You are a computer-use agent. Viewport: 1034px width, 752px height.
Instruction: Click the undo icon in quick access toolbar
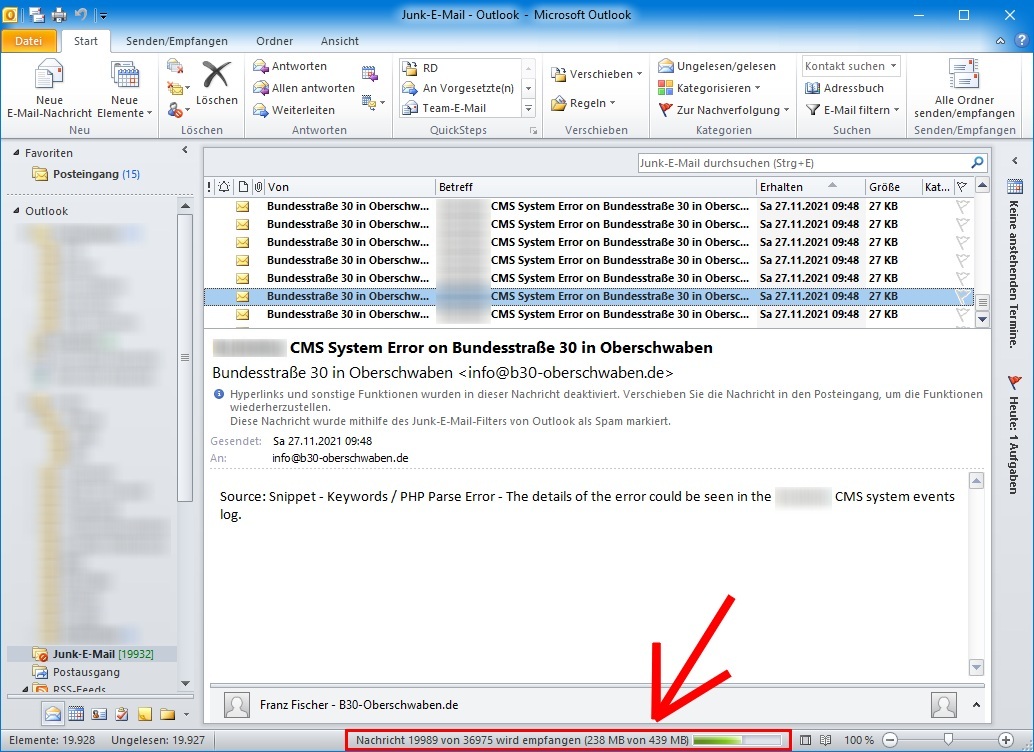[x=81, y=14]
